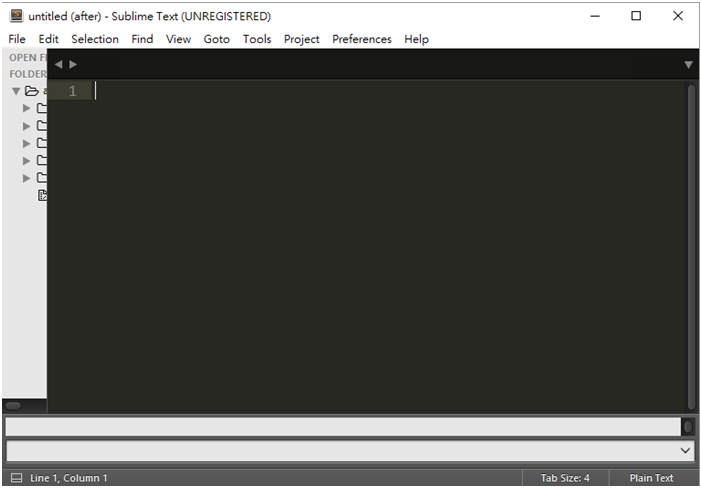The image size is (701, 488).
Task: Click the editor vertical scrollbar
Action: pos(691,246)
